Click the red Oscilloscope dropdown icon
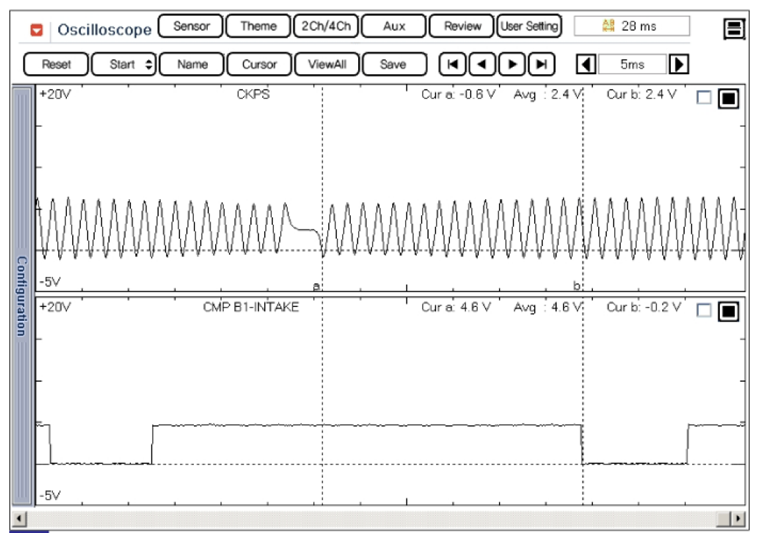The image size is (759, 542). point(37,28)
